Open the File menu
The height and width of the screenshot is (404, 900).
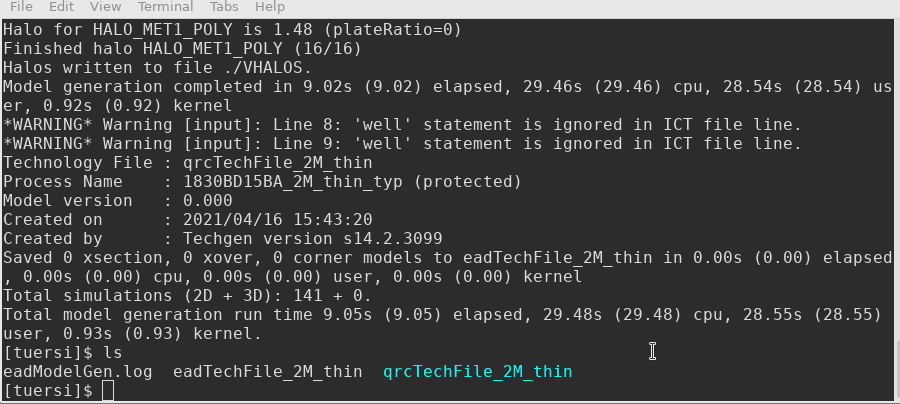pyautogui.click(x=21, y=7)
